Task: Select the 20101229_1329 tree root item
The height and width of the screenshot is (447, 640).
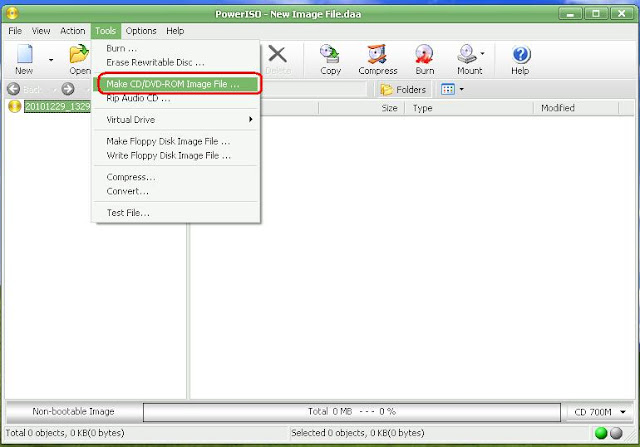Action: (x=57, y=107)
